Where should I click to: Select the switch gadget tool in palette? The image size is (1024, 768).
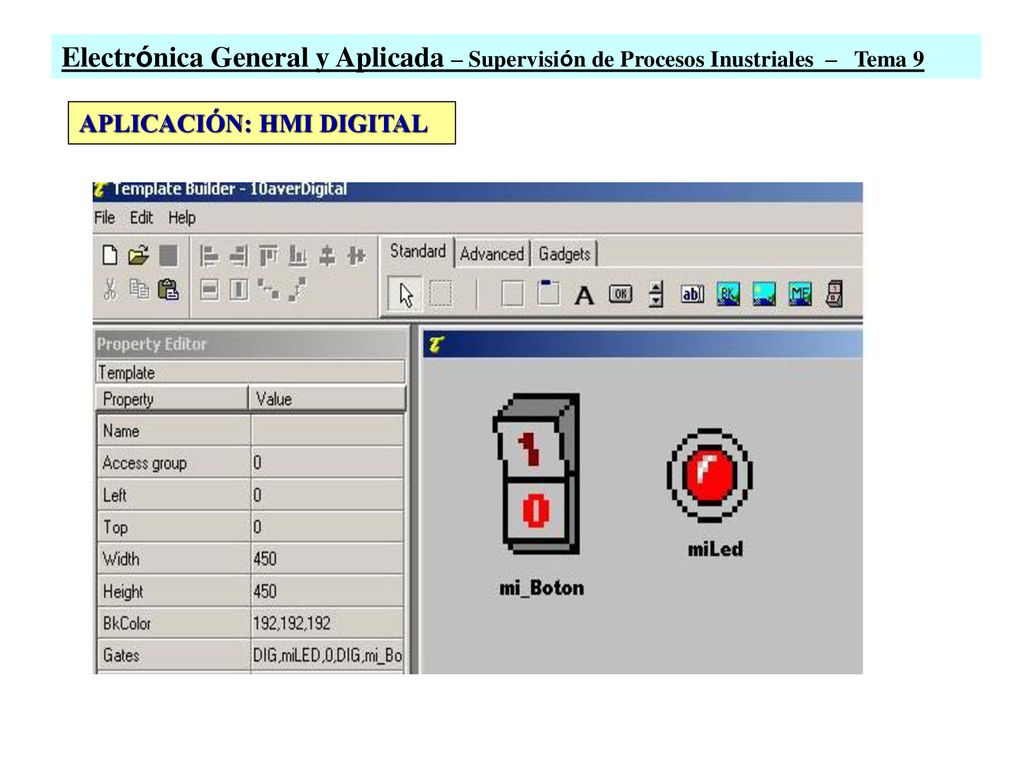(x=835, y=295)
